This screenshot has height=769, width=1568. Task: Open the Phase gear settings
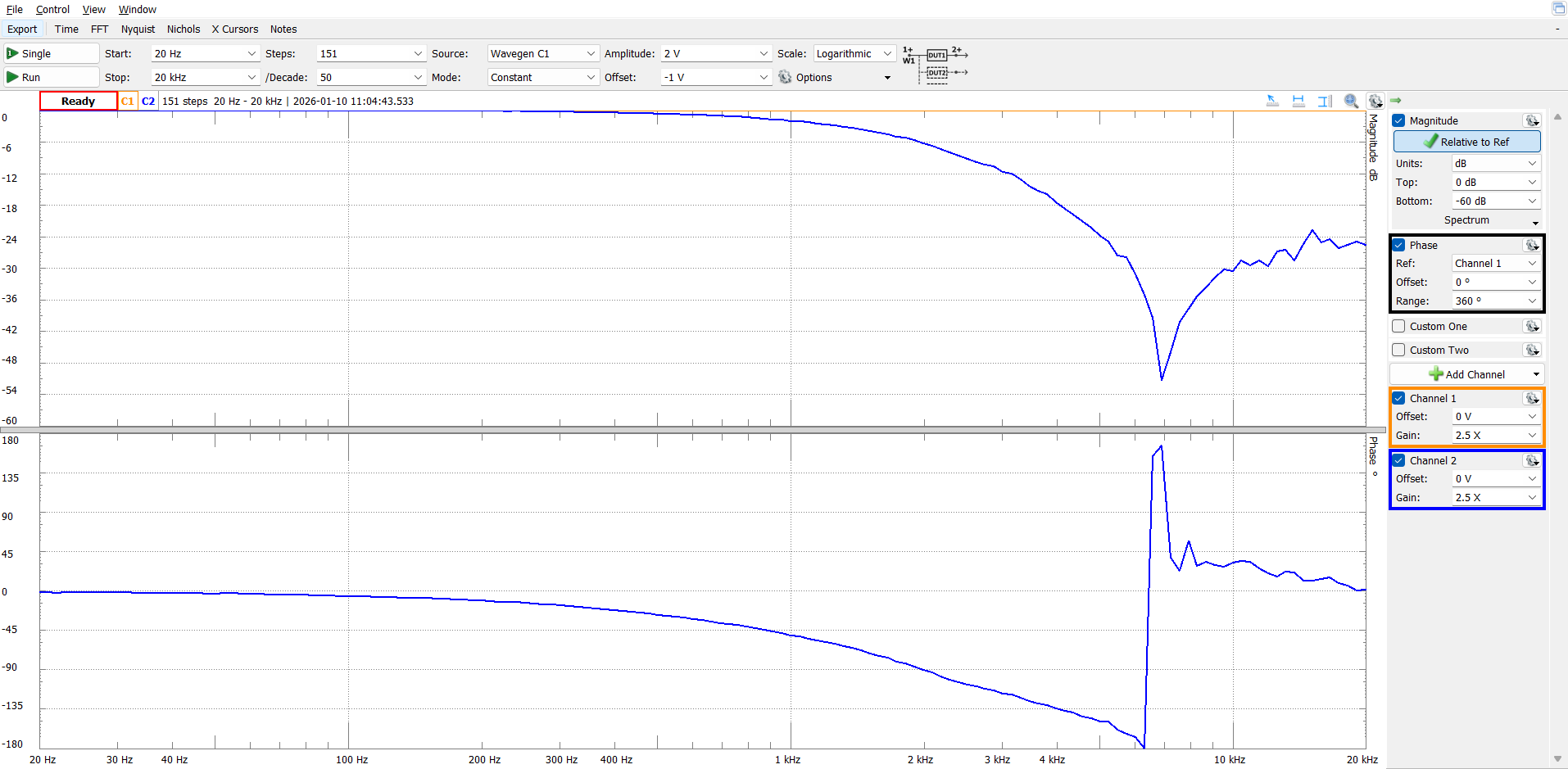[x=1531, y=245]
